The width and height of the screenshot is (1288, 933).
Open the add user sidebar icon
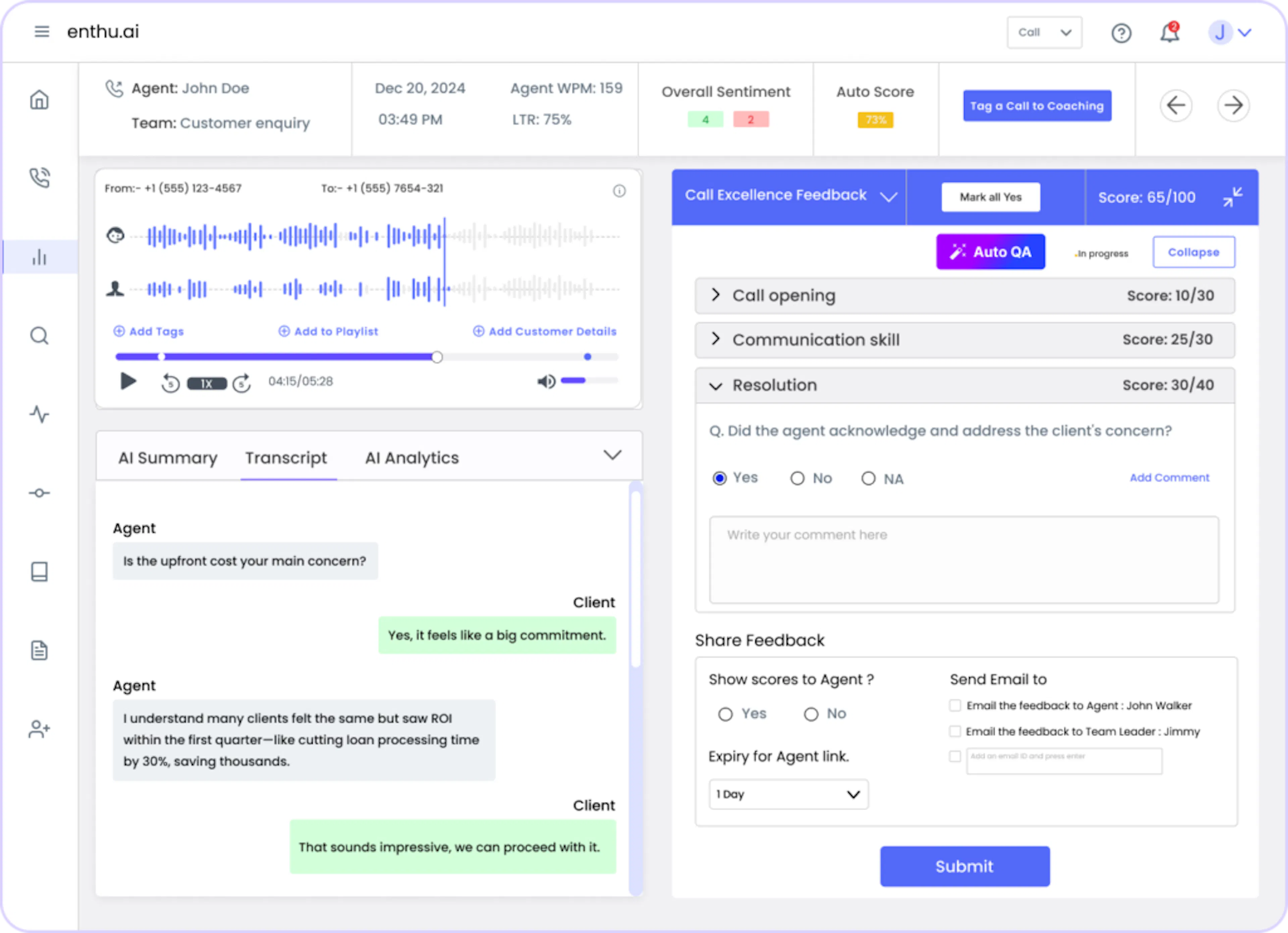click(x=39, y=729)
